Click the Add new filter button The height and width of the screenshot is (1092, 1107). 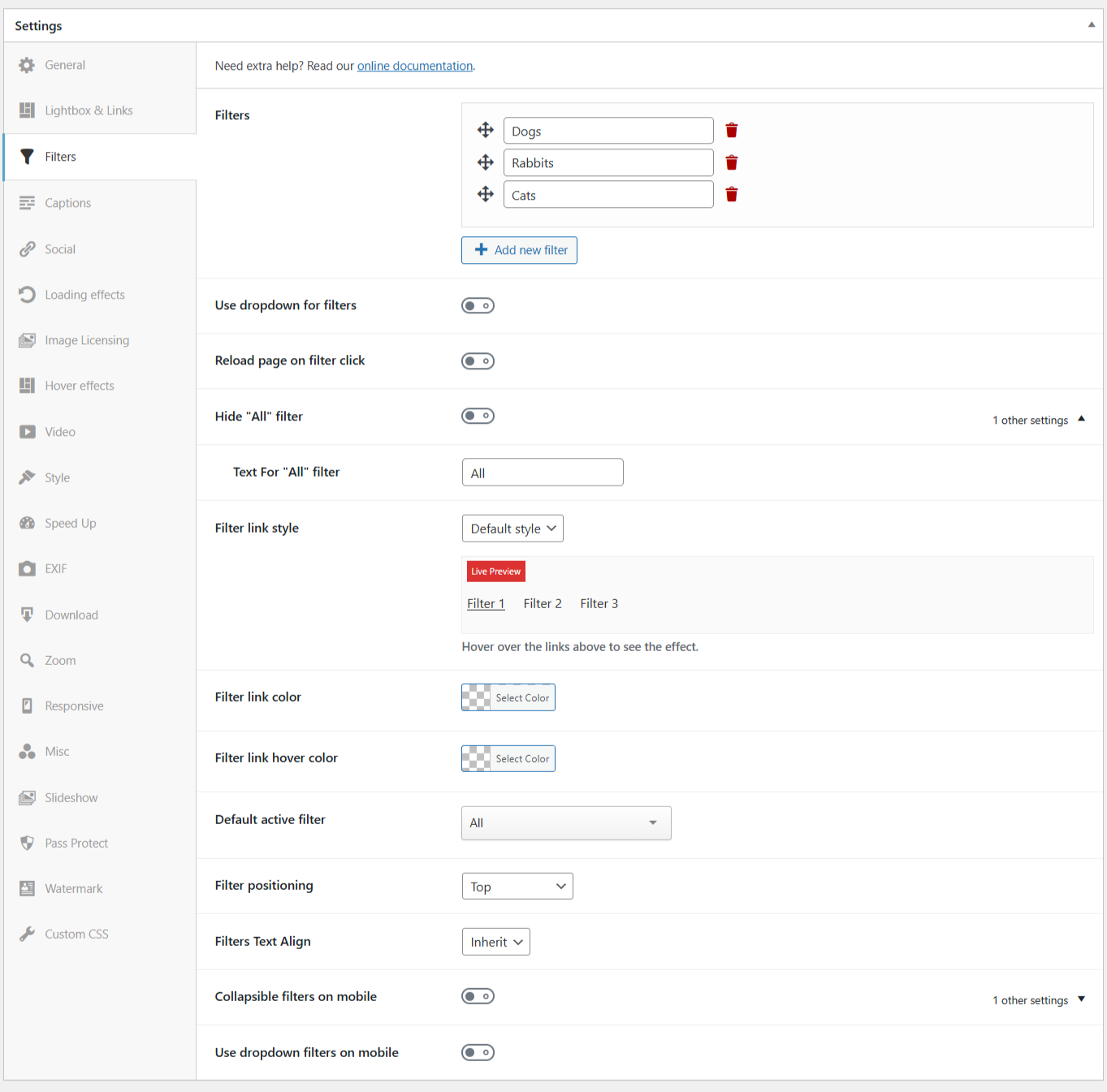tap(519, 250)
